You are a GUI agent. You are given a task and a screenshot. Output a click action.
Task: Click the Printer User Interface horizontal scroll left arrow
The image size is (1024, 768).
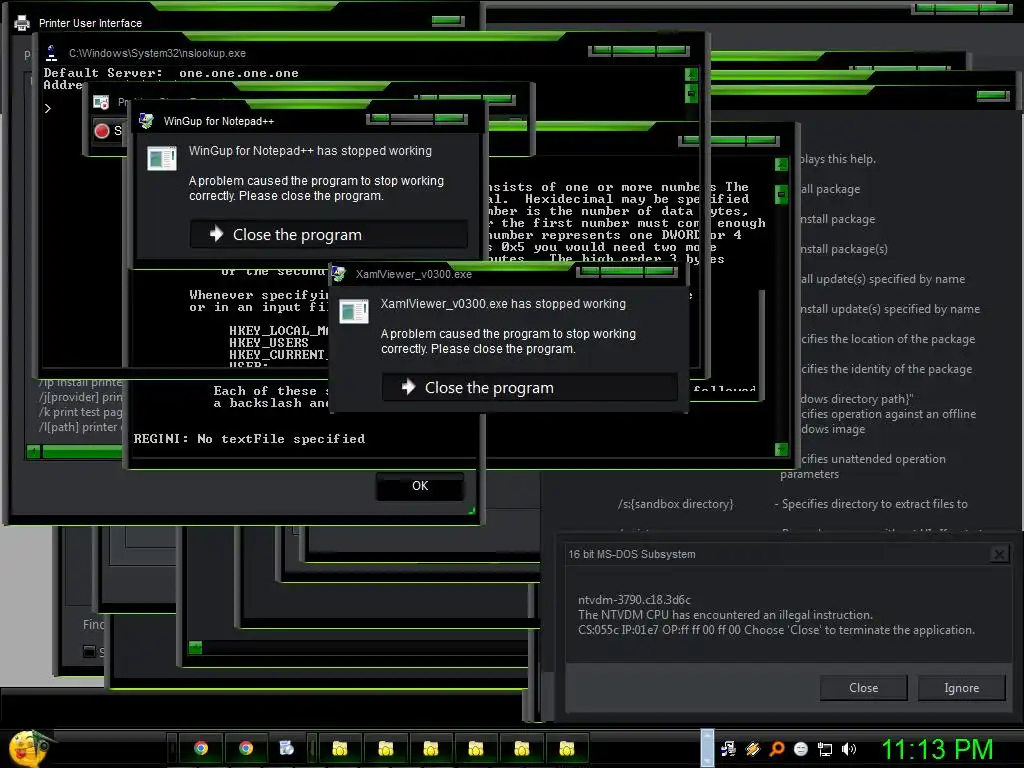[33, 451]
